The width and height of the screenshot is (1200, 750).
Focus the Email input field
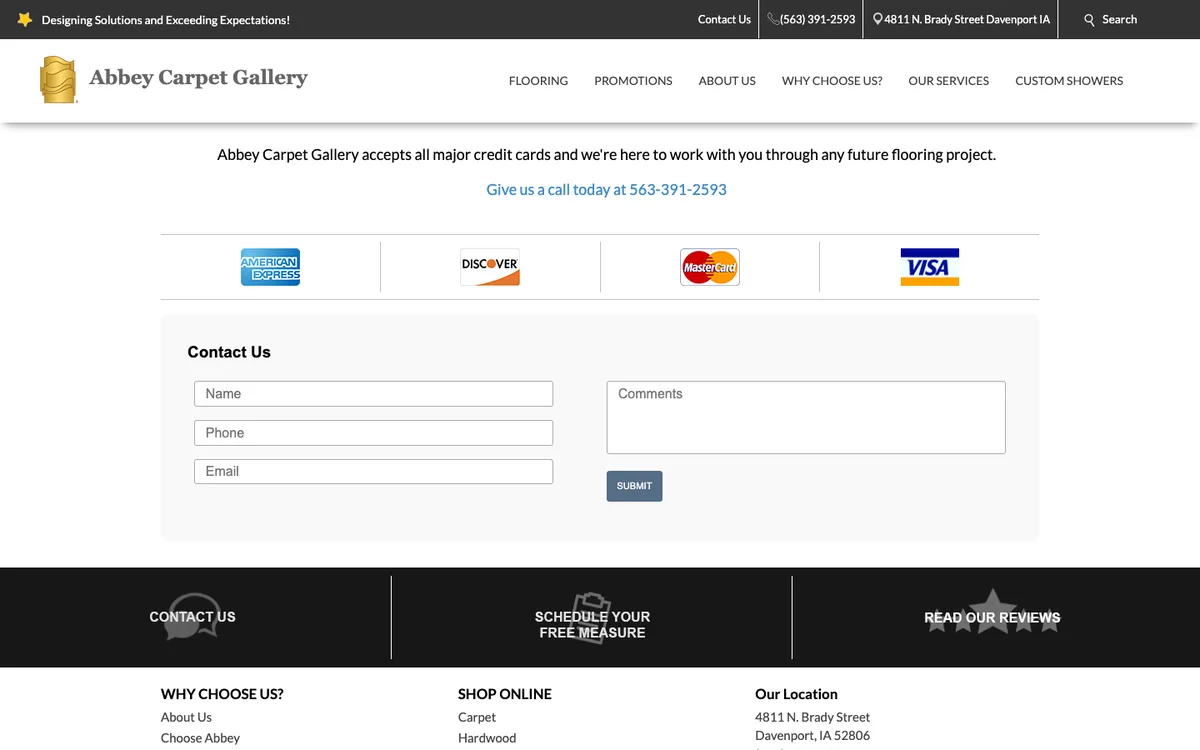coord(373,472)
